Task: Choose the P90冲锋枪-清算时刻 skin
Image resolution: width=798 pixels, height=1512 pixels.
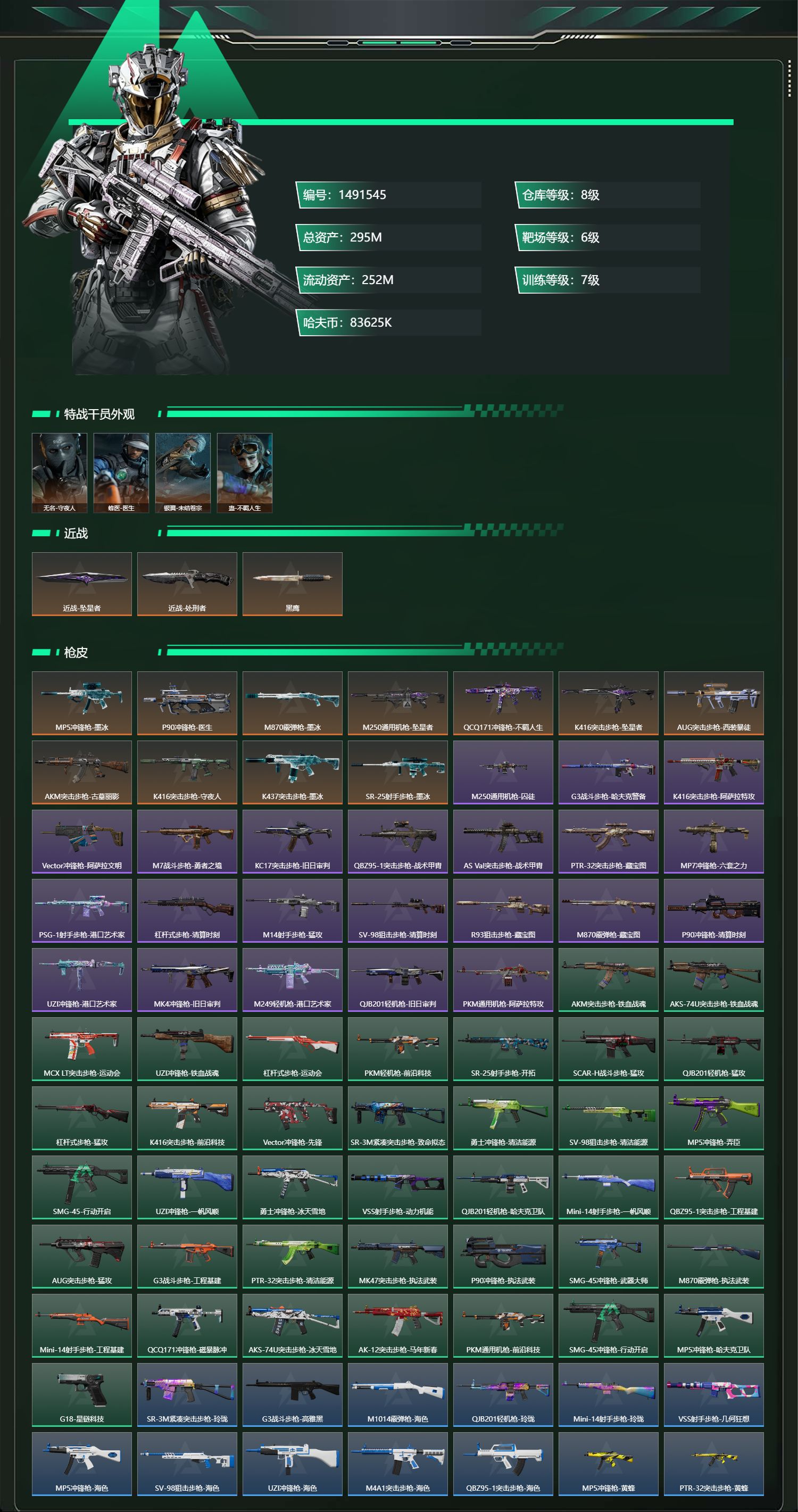Action: tap(713, 911)
